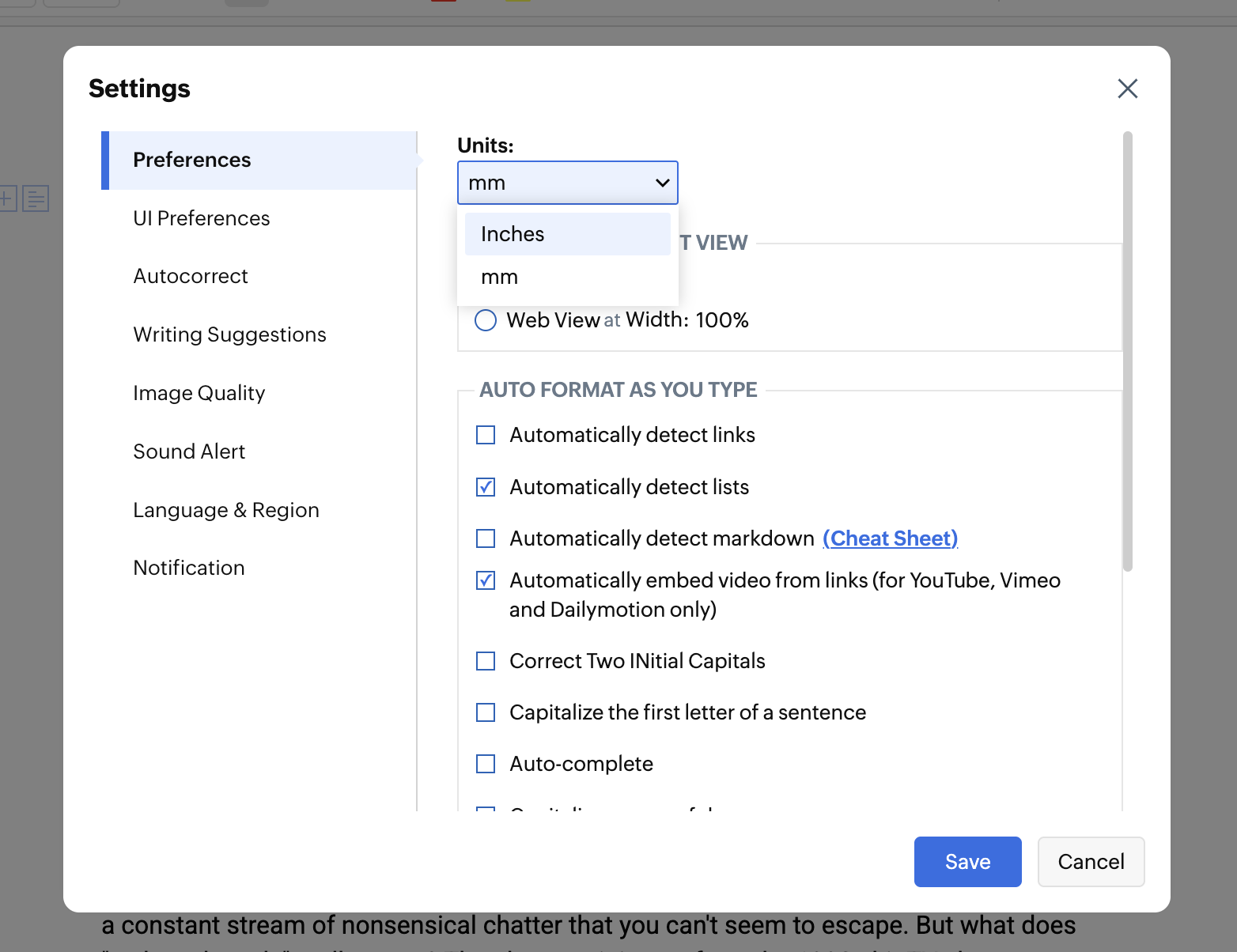Open the Autocorrect settings section
Viewport: 1237px width, 952px height.
(191, 276)
